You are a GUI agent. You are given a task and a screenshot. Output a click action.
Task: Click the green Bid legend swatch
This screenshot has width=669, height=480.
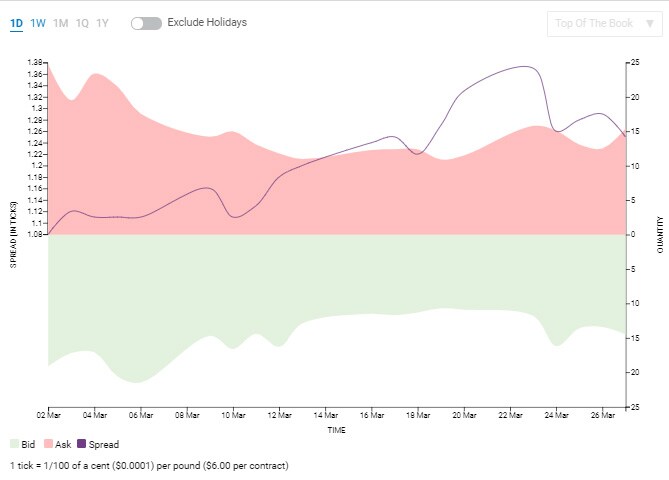[x=14, y=443]
